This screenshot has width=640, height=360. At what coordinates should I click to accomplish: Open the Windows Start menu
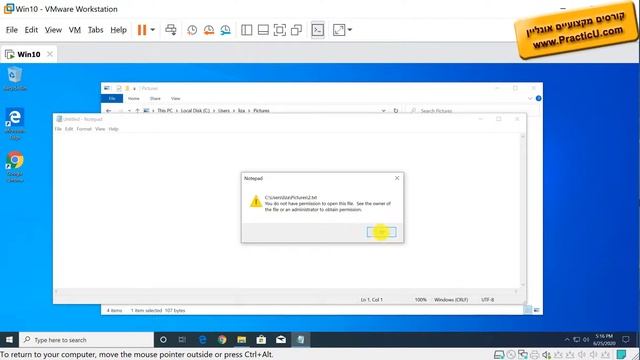(9, 340)
